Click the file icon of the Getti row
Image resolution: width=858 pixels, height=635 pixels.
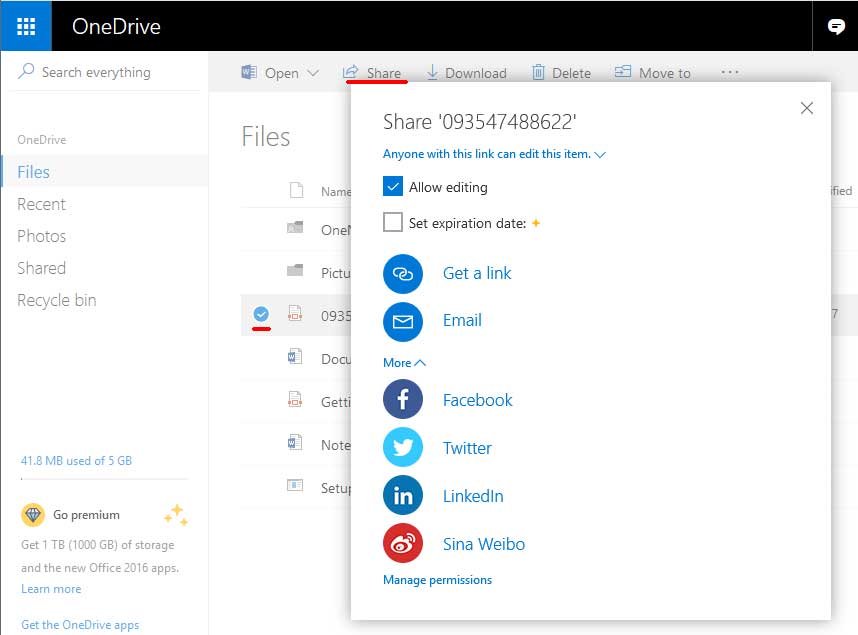295,399
